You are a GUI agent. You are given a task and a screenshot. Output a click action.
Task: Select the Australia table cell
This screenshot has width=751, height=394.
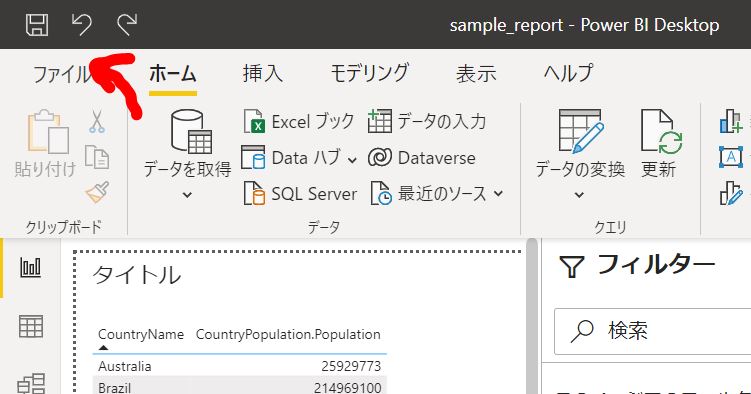tap(125, 366)
